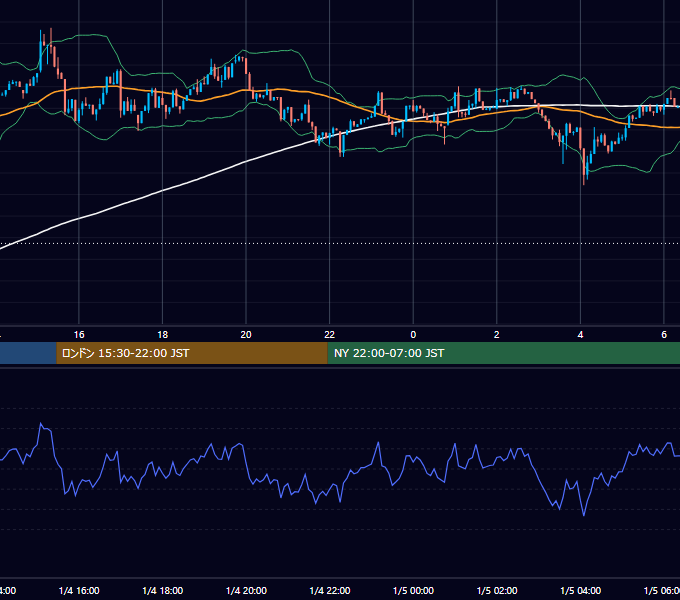Click the '1/4 20:00' indicator time label
Viewport: 680px width, 600px height.
tap(246, 591)
